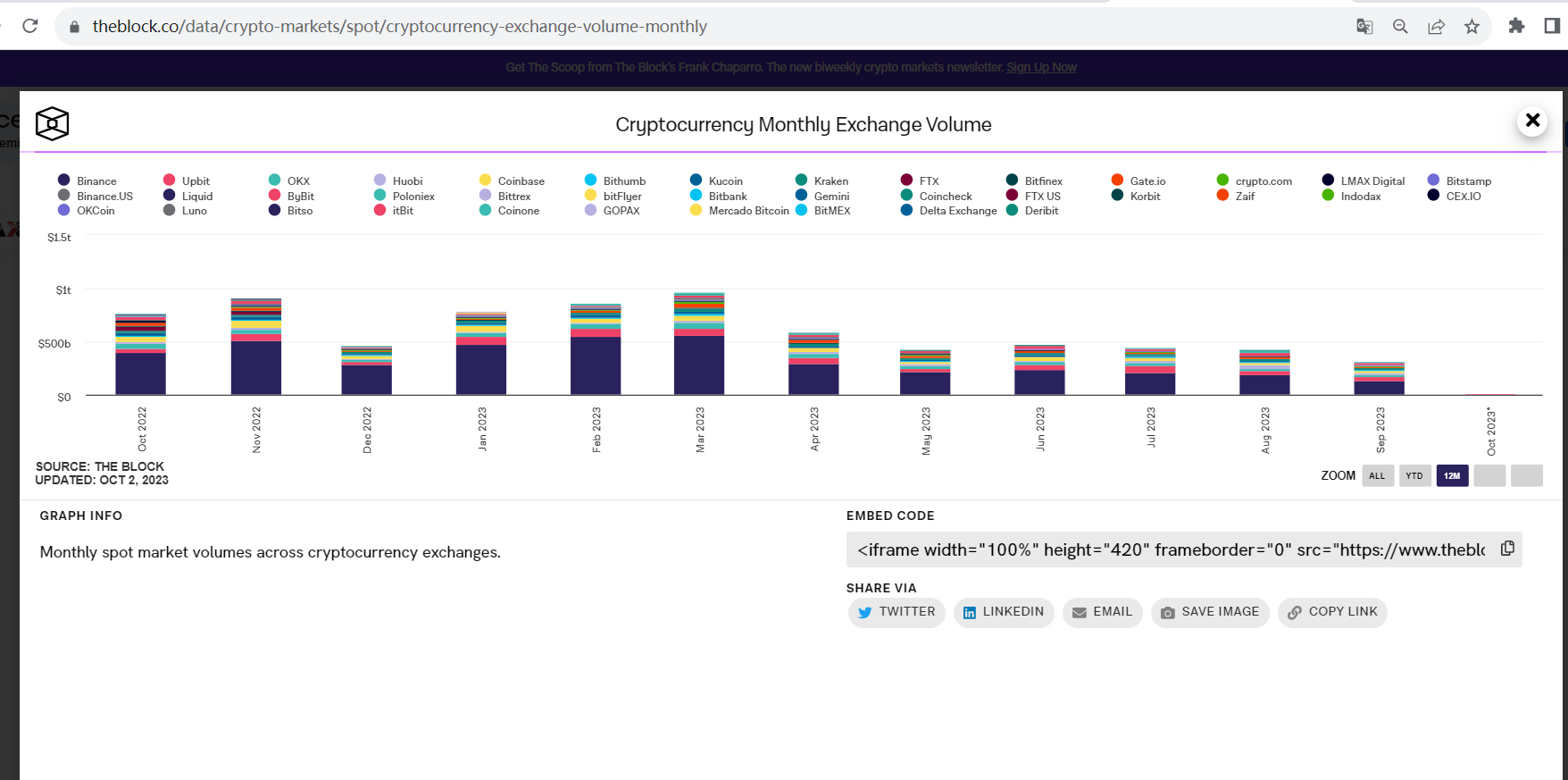Click the share page icon in address bar
Screen dimensions: 1568x780
1436,26
